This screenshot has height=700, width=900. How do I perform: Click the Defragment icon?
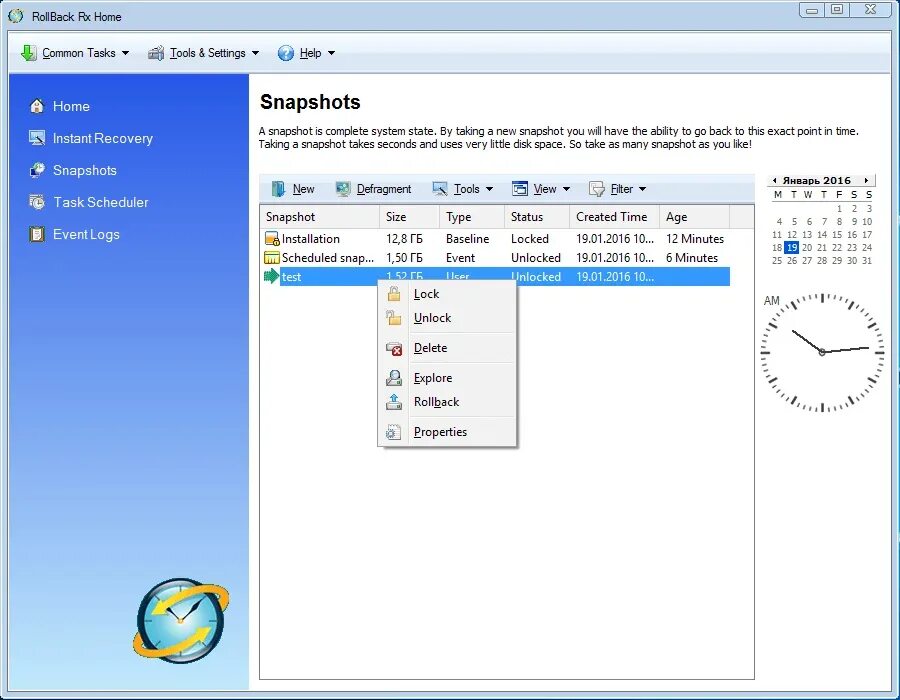coord(343,189)
